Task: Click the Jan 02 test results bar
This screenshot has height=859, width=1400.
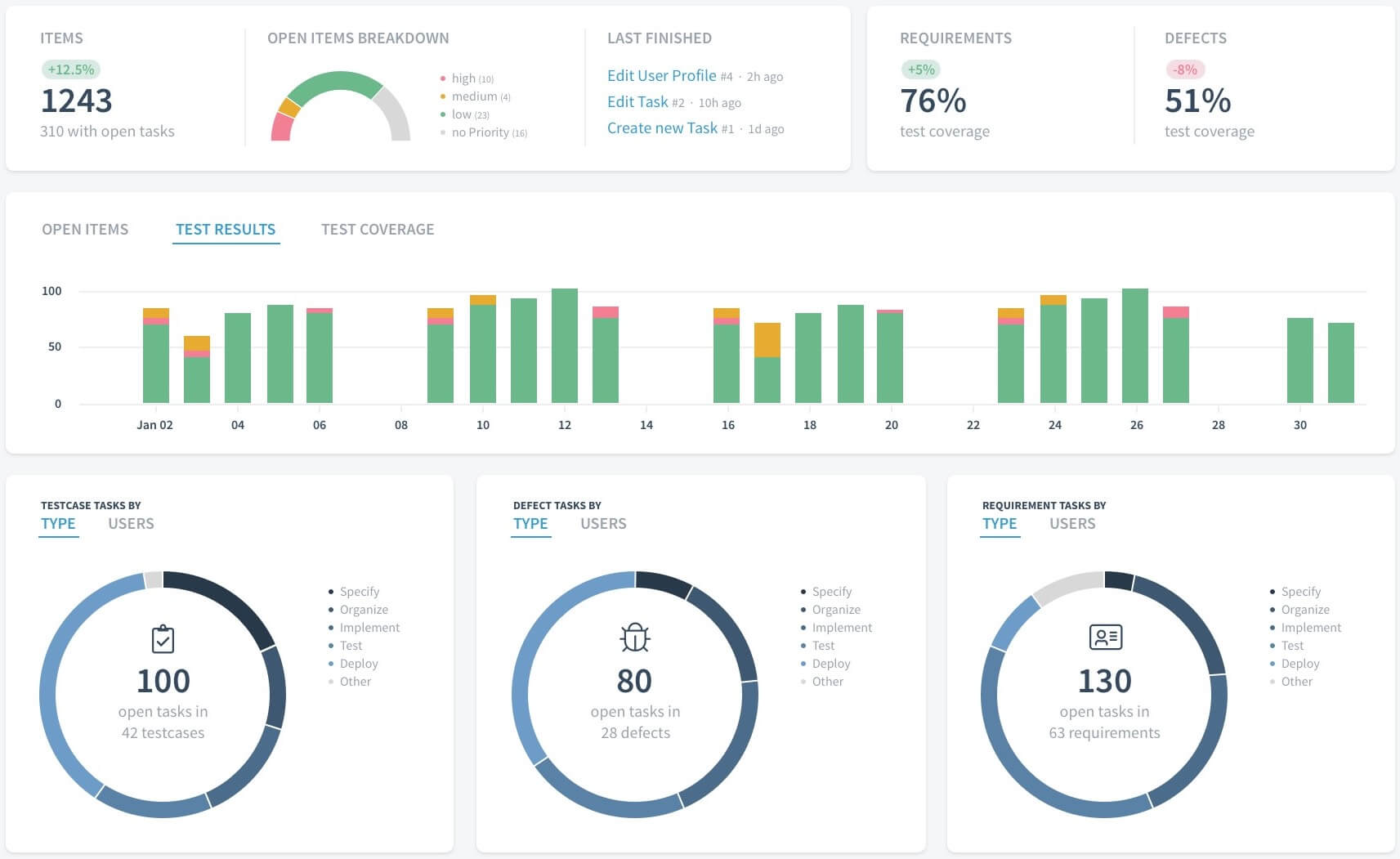Action: point(156,356)
